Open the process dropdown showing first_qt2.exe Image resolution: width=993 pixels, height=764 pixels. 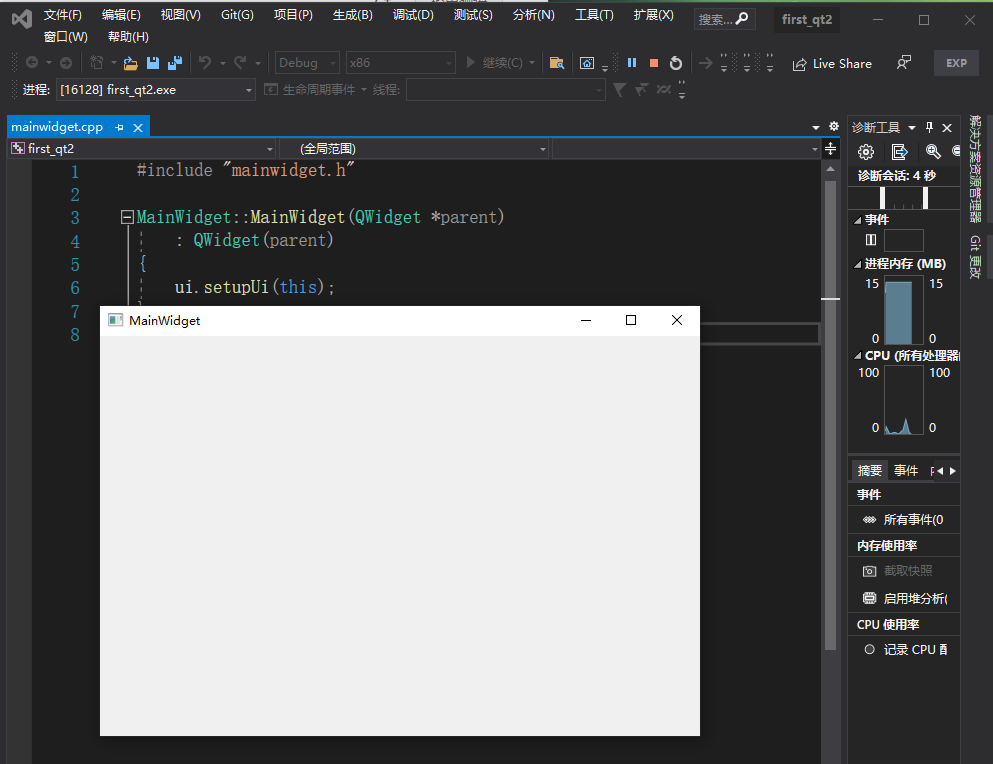(x=155, y=90)
